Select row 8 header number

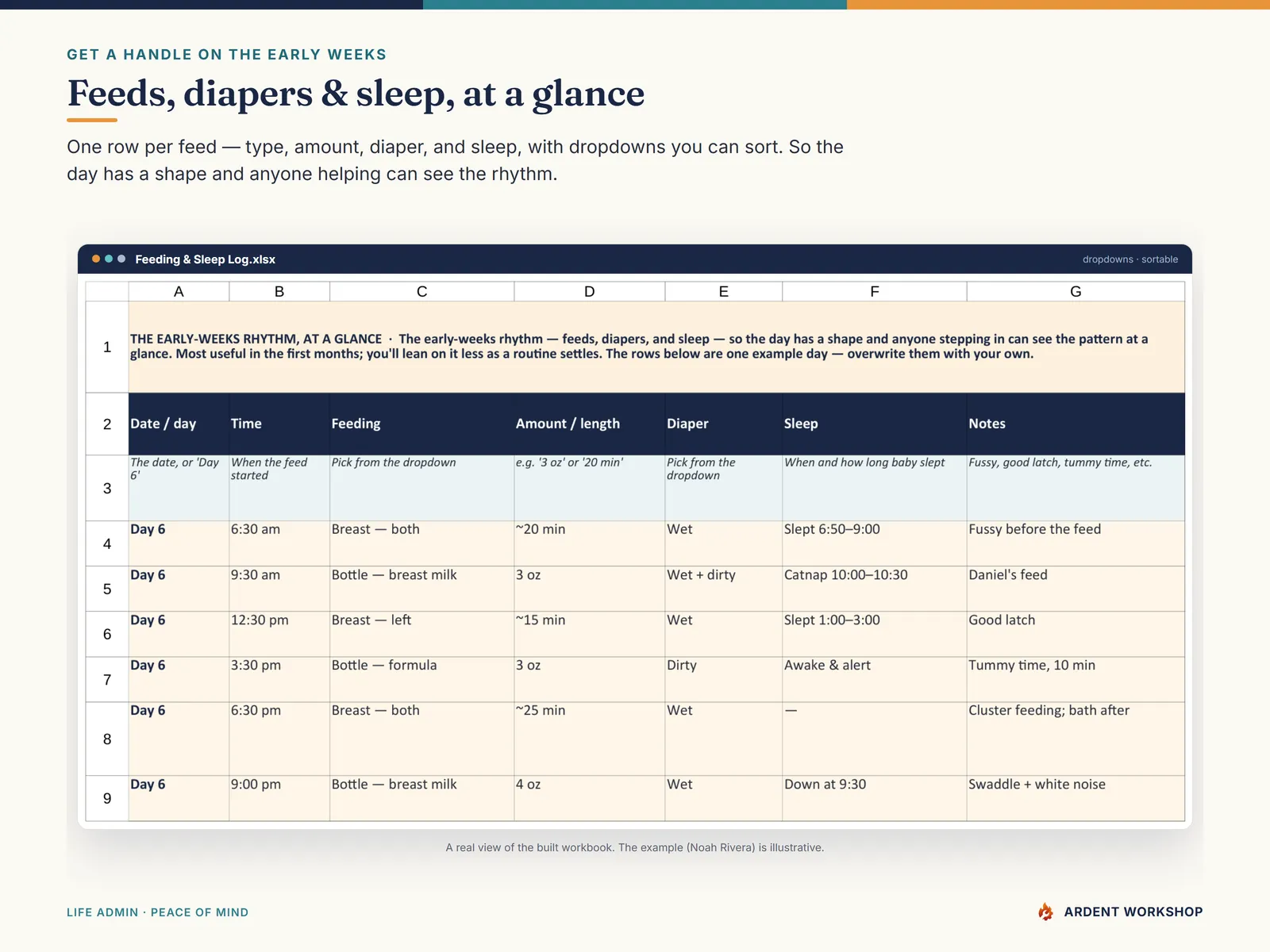pyautogui.click(x=107, y=739)
